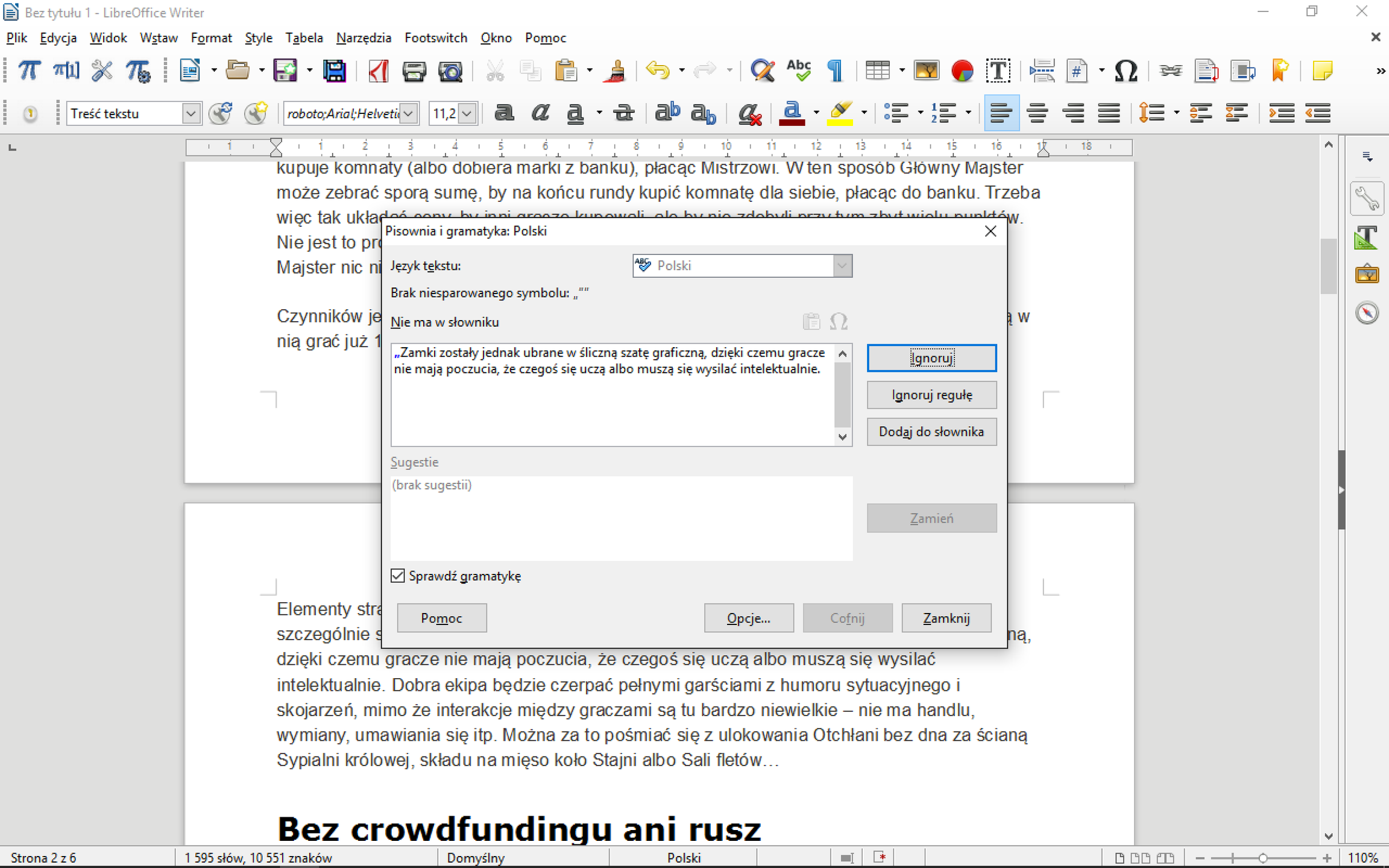Expand the font size dropdown
The width and height of the screenshot is (1389, 868).
[468, 113]
